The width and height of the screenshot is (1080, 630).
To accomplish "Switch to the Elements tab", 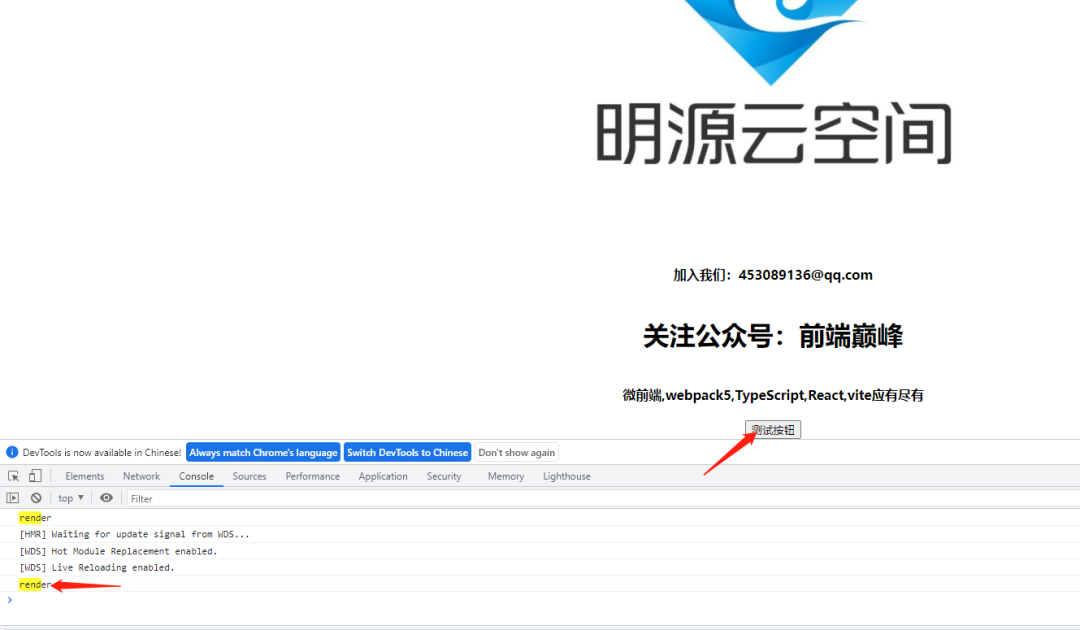I will click(85, 476).
